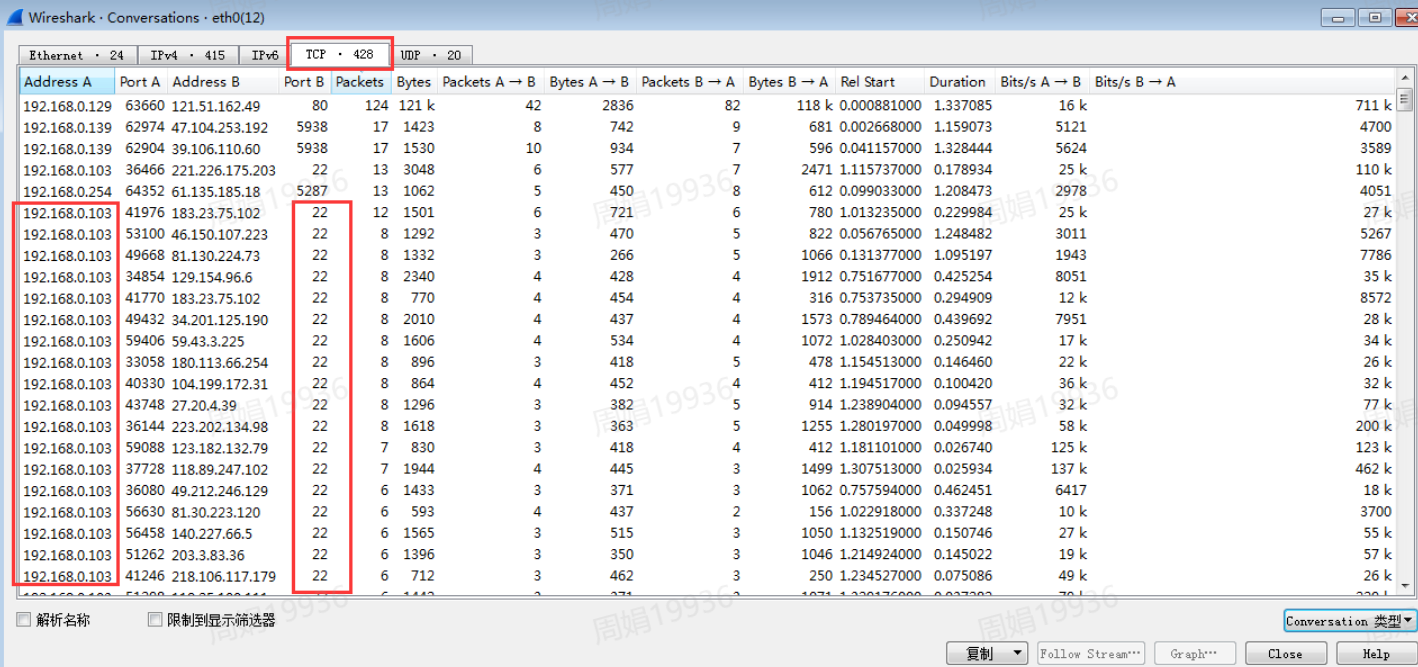Sort by the Packets column header
This screenshot has width=1418, height=667.
[x=360, y=82]
